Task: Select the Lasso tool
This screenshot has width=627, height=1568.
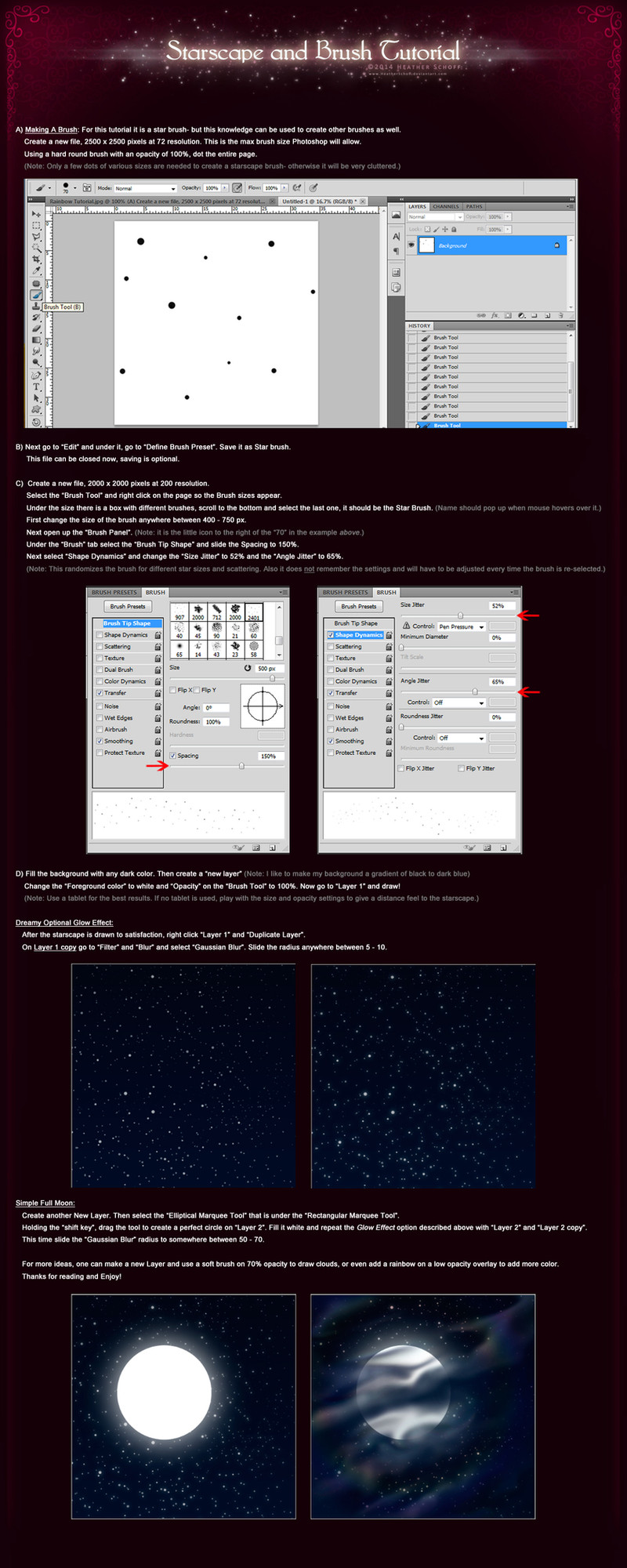Action: (x=36, y=236)
